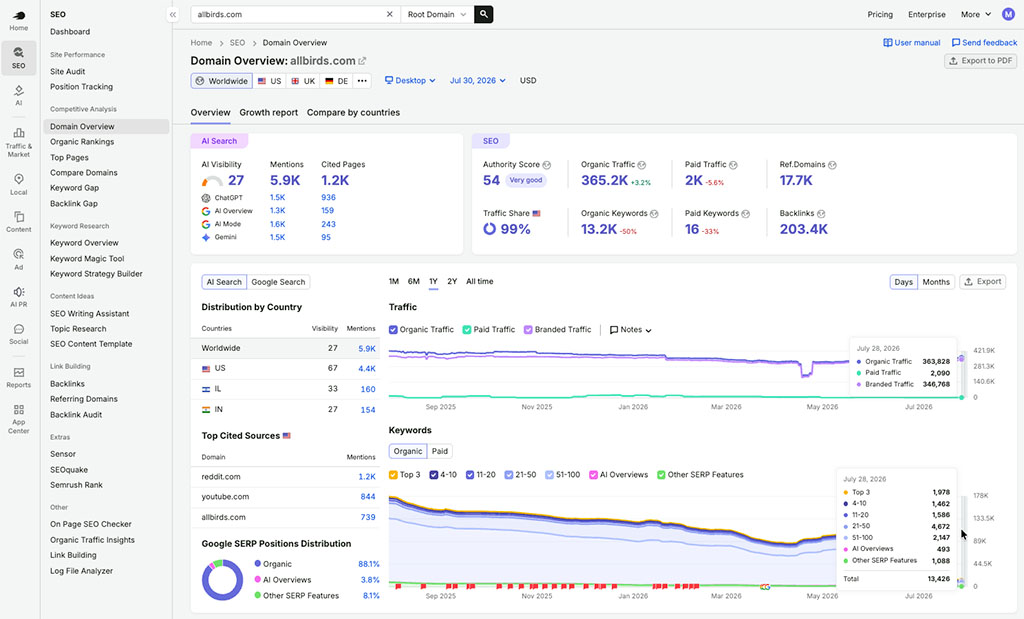Screen dimensions: 1024x619
Task: Click Backlinks info icon
Action: point(821,214)
